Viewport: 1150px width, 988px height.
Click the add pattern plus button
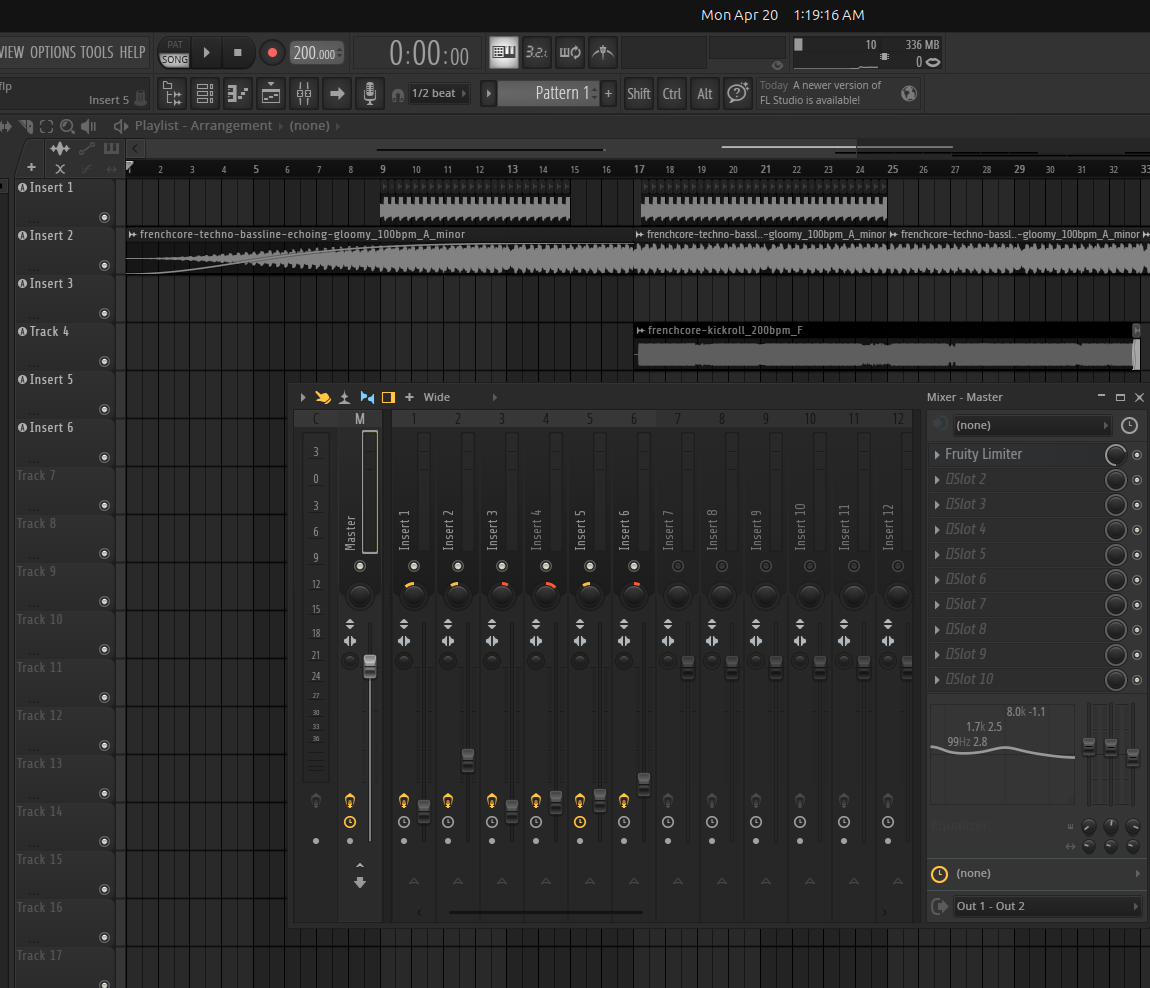coord(608,93)
